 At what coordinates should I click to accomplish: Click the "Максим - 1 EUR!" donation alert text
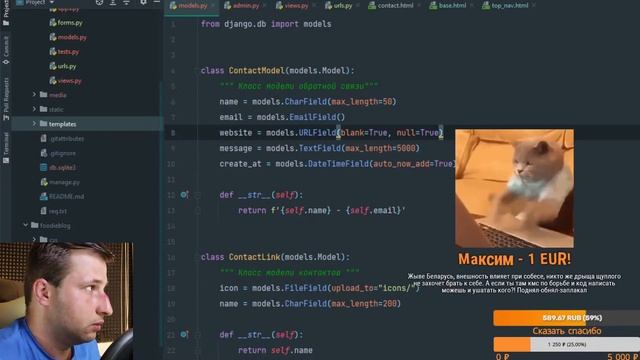pyautogui.click(x=514, y=259)
